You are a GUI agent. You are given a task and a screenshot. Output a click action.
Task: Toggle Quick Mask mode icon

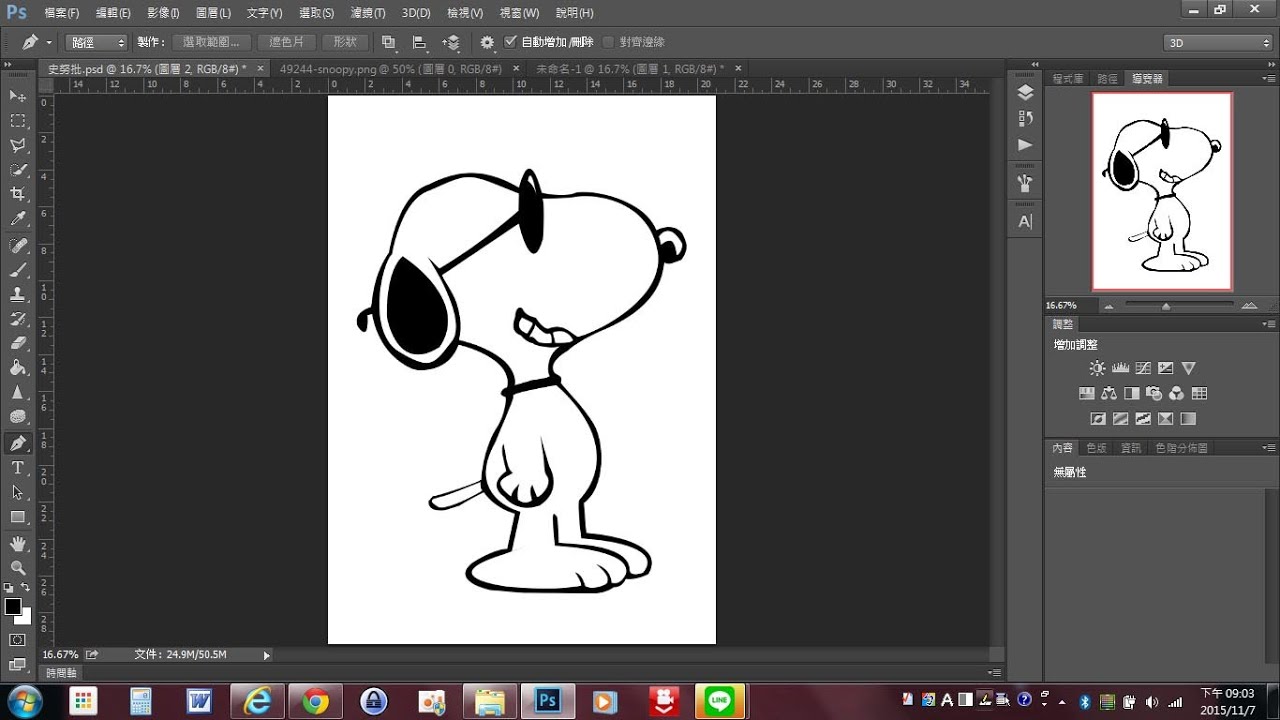[x=18, y=640]
